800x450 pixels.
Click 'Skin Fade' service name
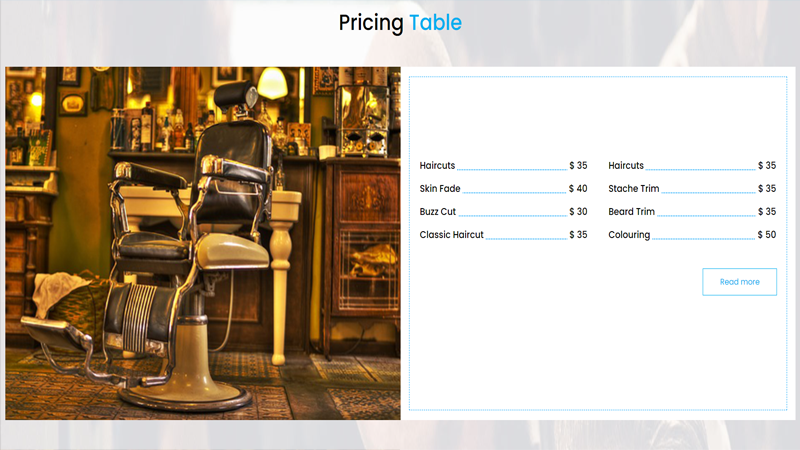tap(440, 188)
